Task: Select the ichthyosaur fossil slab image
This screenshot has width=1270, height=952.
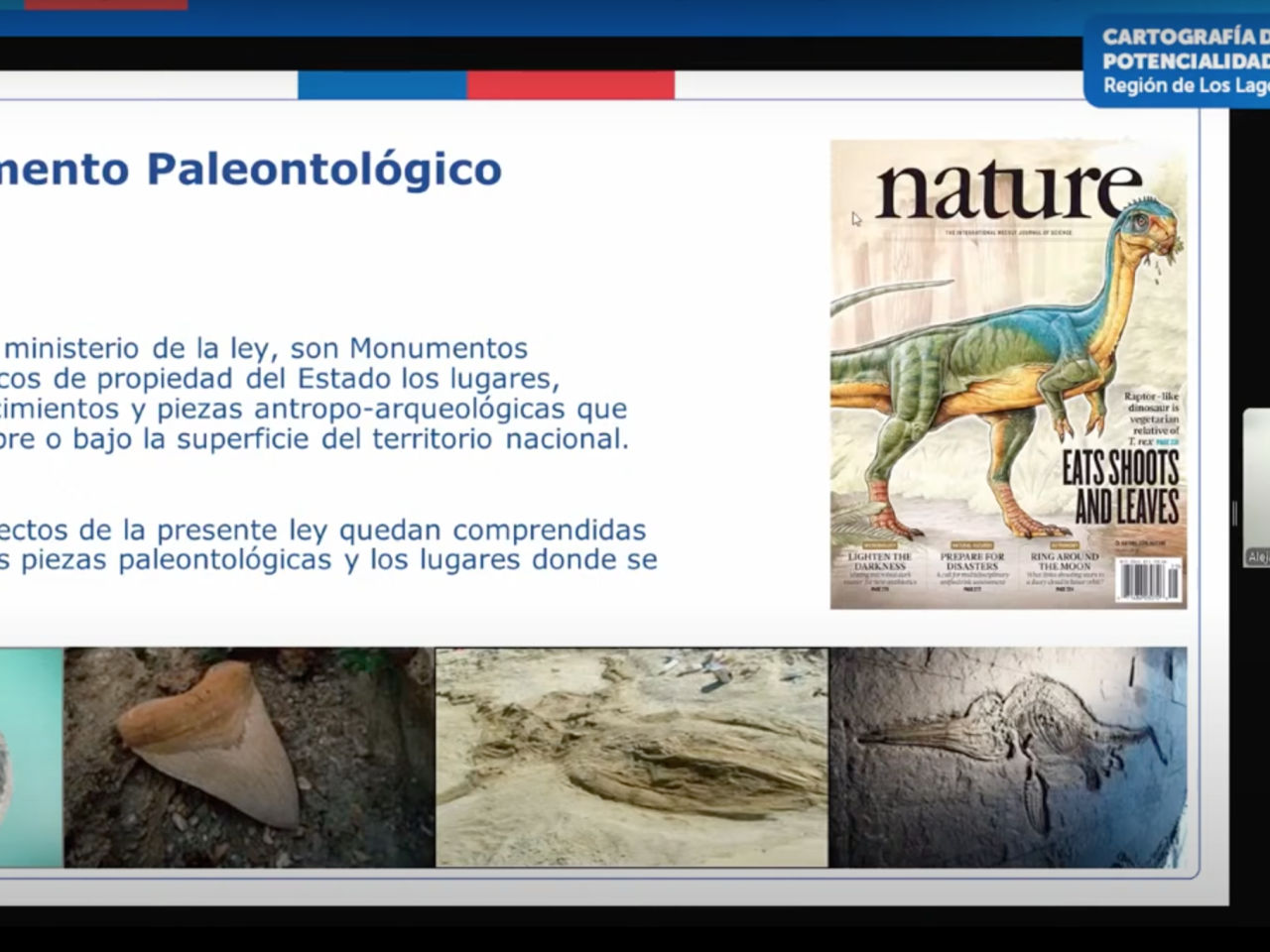Action: pos(1012,757)
